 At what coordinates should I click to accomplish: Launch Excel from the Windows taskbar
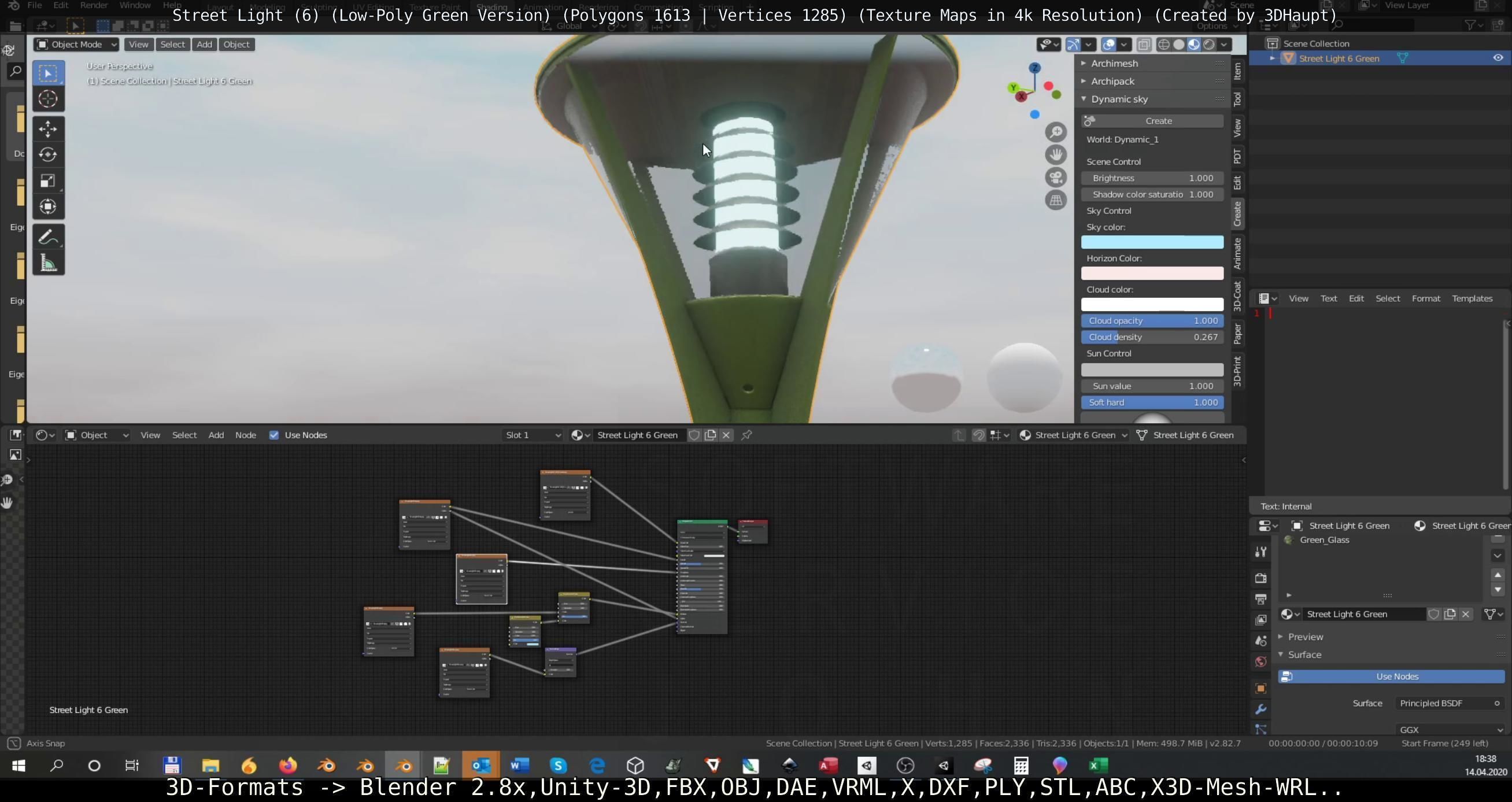tap(1098, 765)
